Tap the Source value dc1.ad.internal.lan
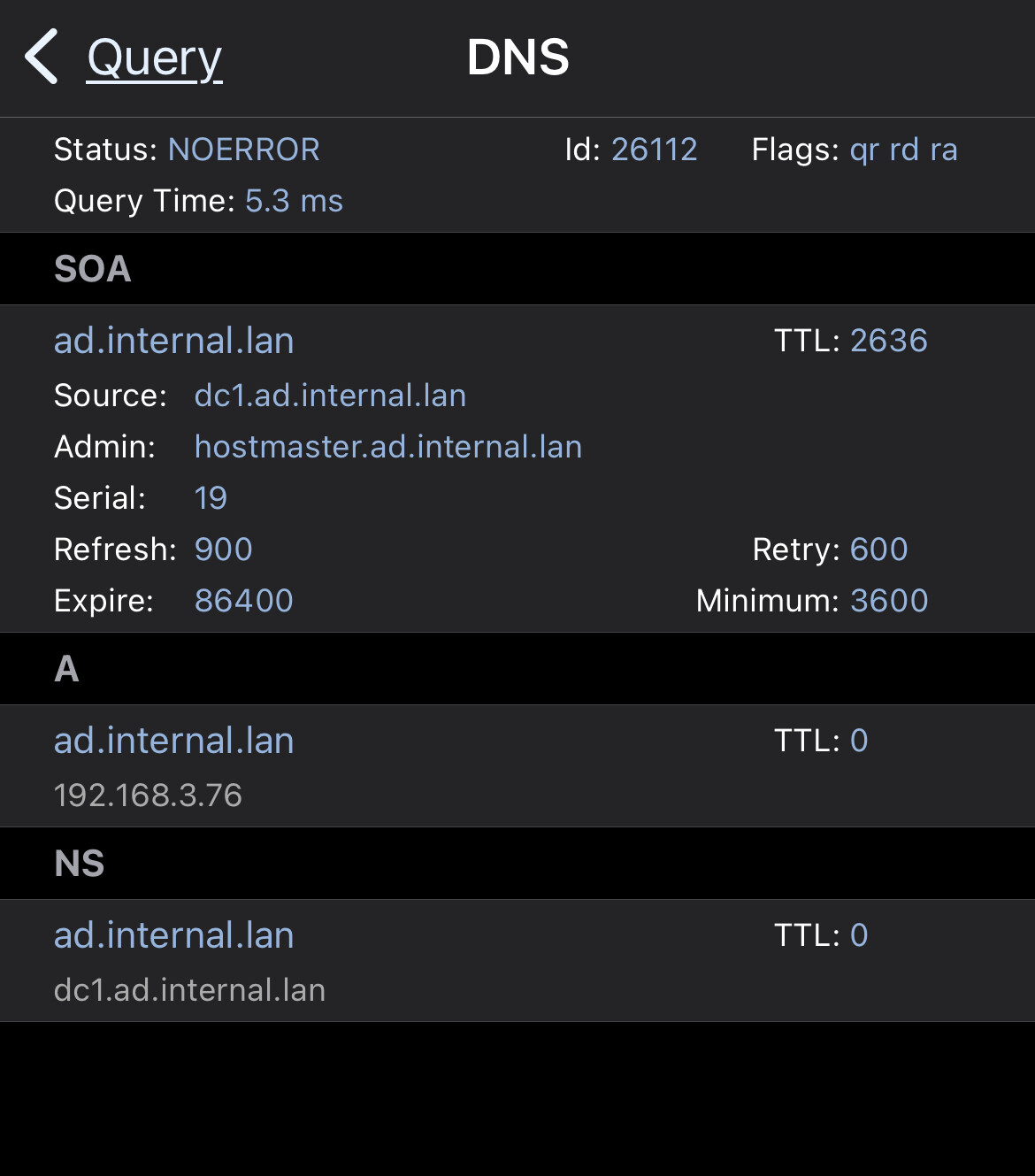Viewport: 1035px width, 1176px height. tap(330, 396)
